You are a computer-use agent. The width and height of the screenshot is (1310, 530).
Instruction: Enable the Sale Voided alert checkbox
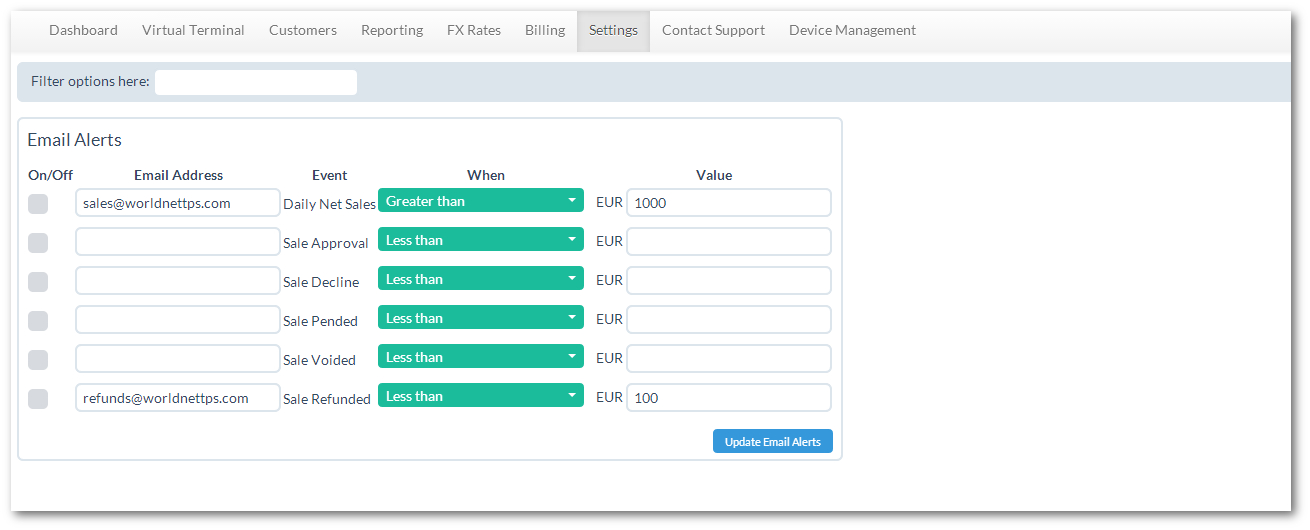pyautogui.click(x=38, y=360)
